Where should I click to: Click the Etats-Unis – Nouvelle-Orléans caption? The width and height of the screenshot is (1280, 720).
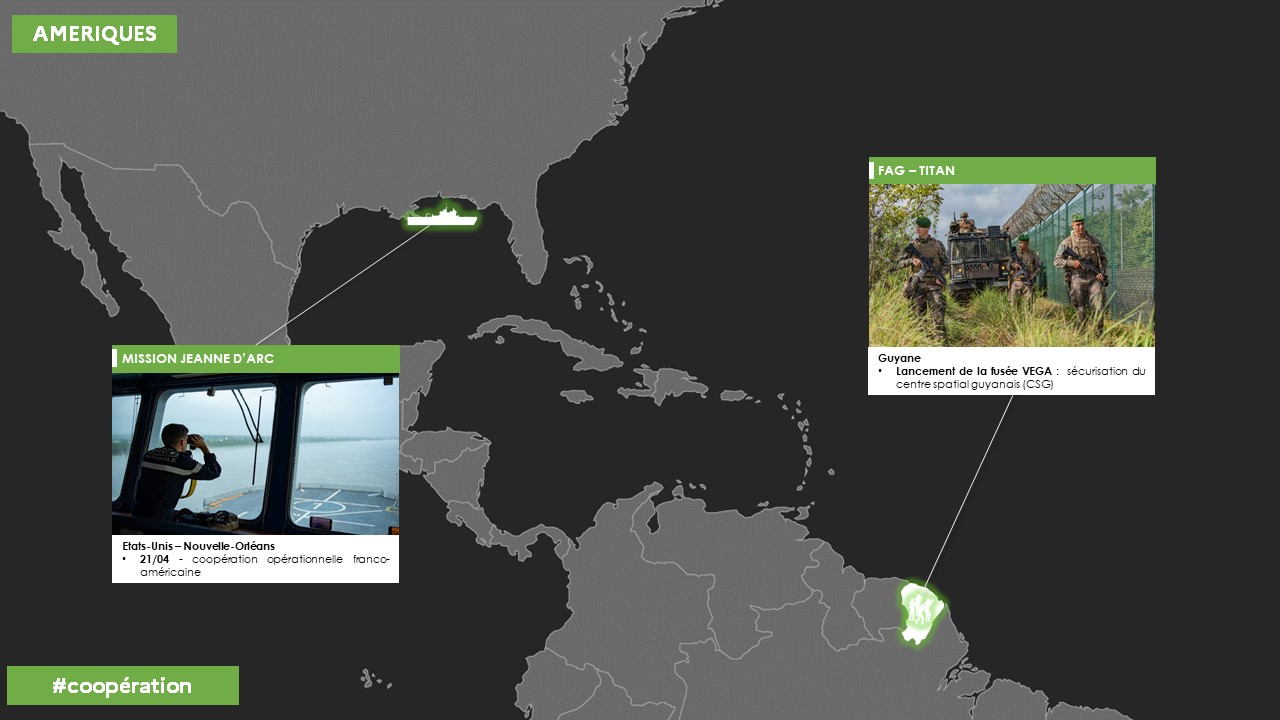(x=198, y=546)
